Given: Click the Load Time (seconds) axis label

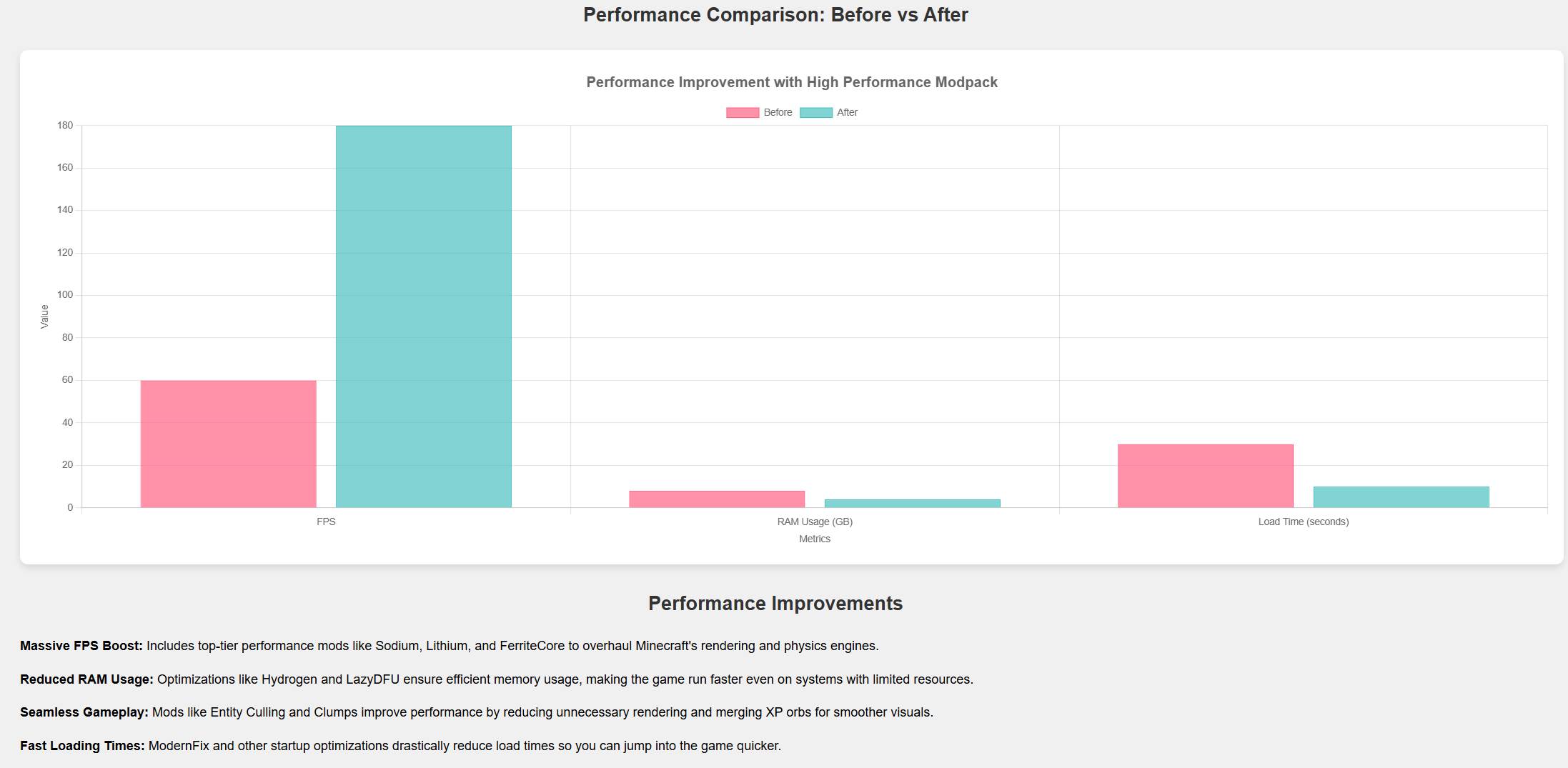Looking at the screenshot, I should click(1303, 522).
